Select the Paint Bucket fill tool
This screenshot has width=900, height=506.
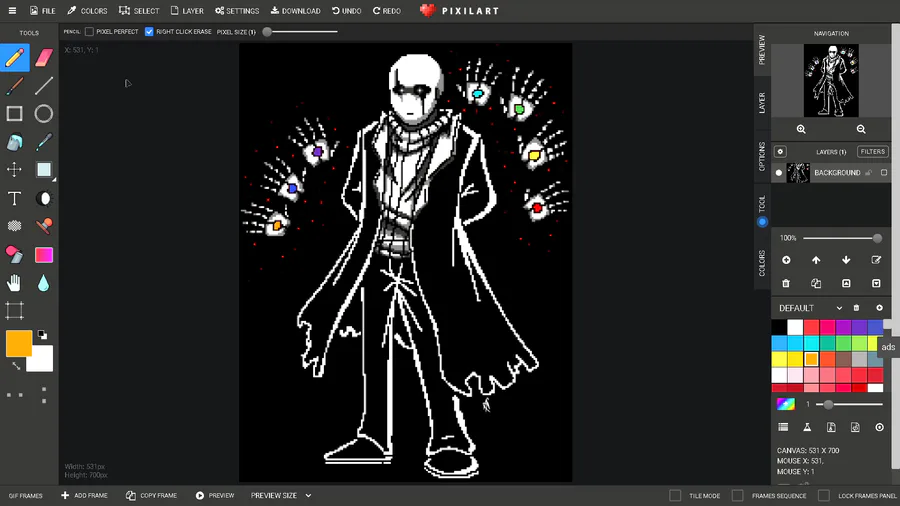coord(15,142)
